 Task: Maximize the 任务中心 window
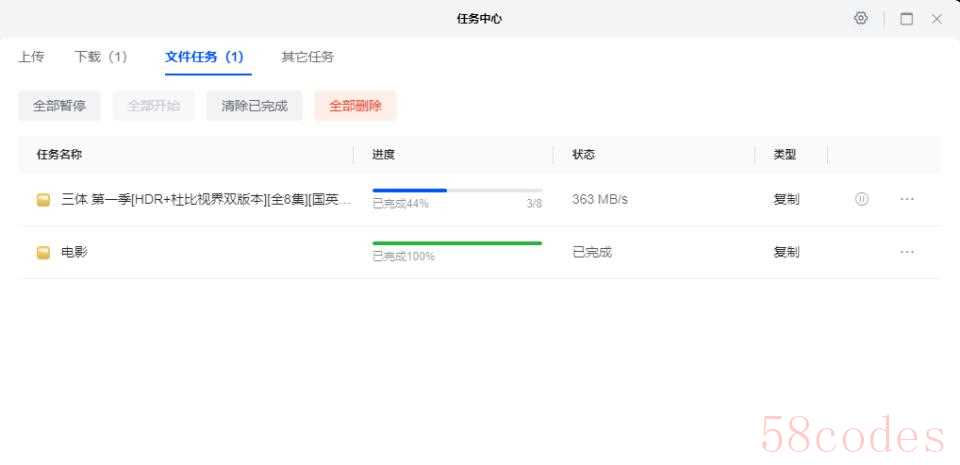[906, 18]
